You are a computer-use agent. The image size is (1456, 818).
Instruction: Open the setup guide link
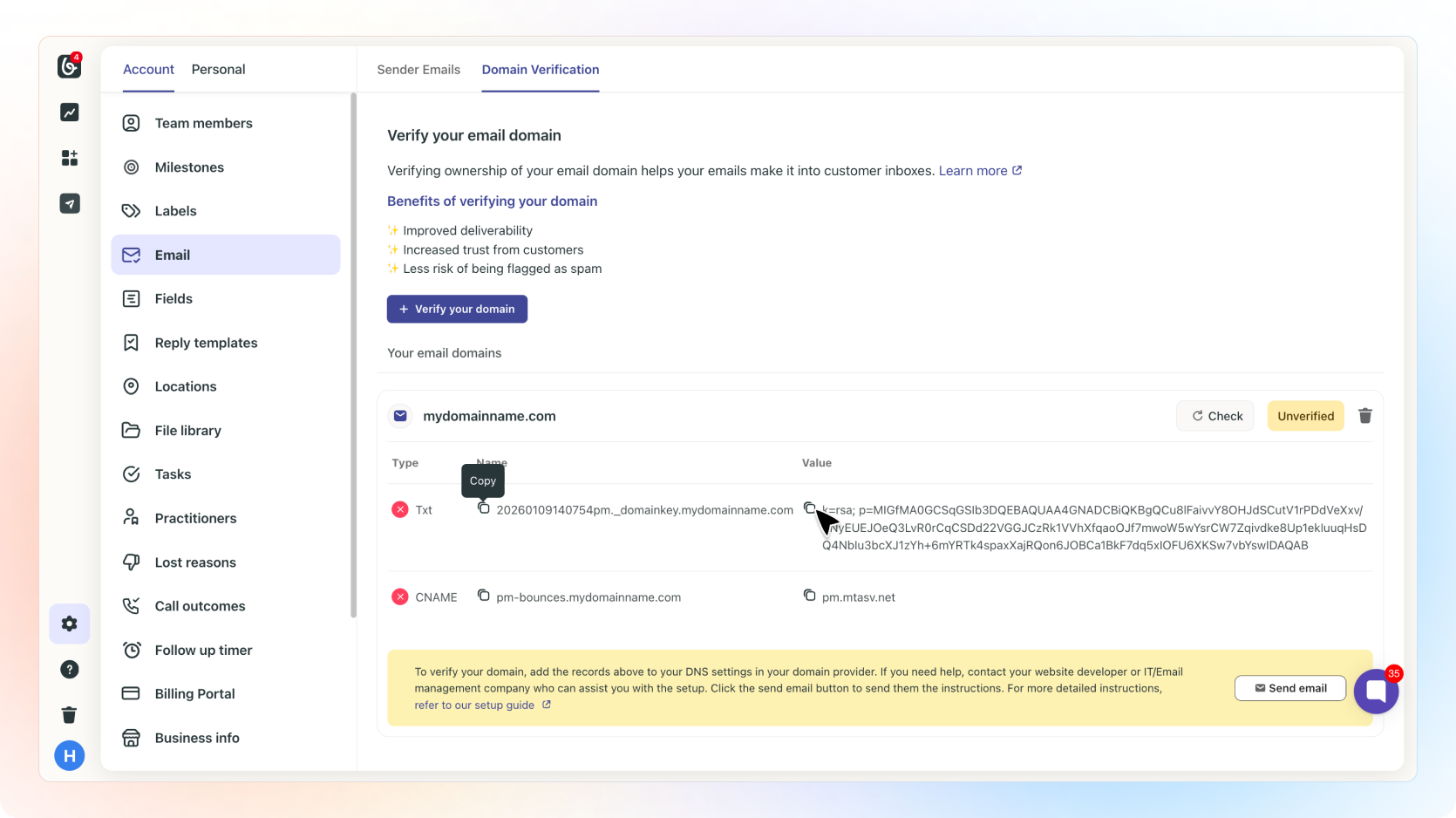pos(482,705)
